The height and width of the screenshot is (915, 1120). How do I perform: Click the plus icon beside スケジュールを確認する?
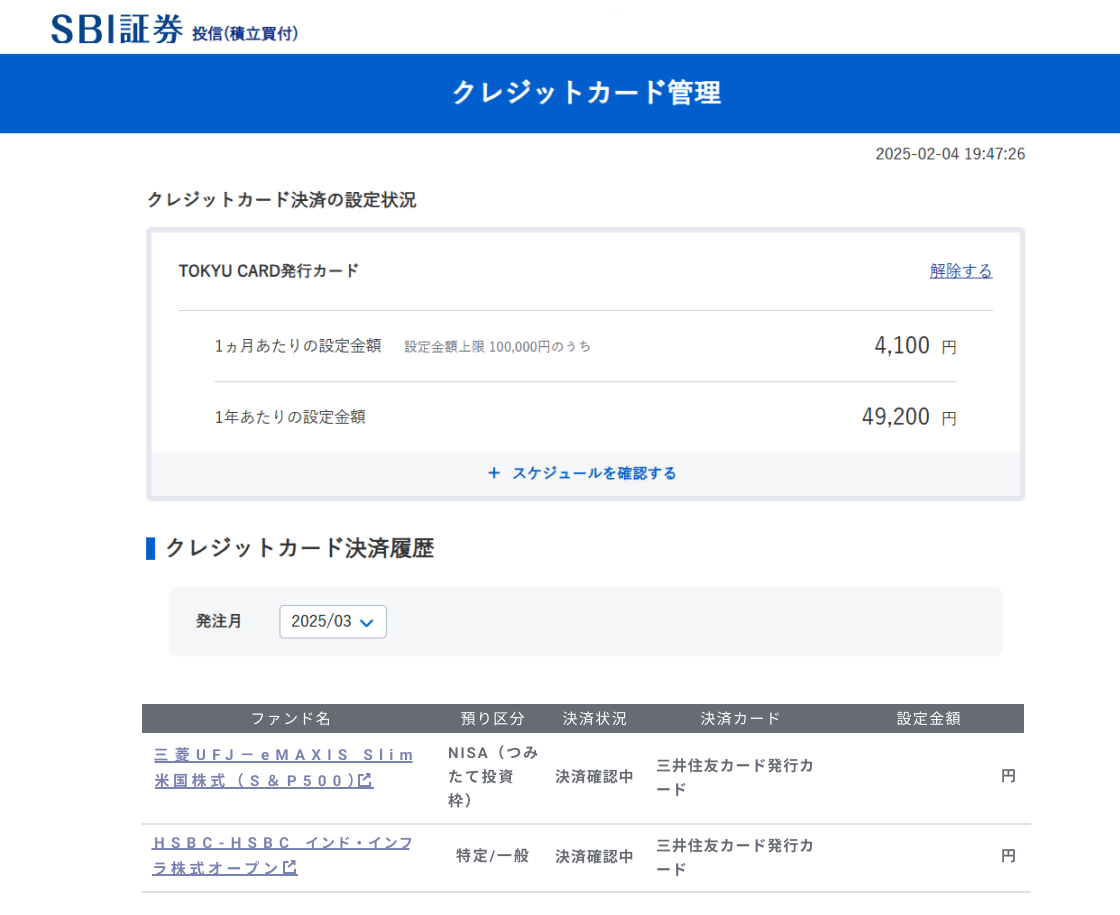tap(494, 473)
